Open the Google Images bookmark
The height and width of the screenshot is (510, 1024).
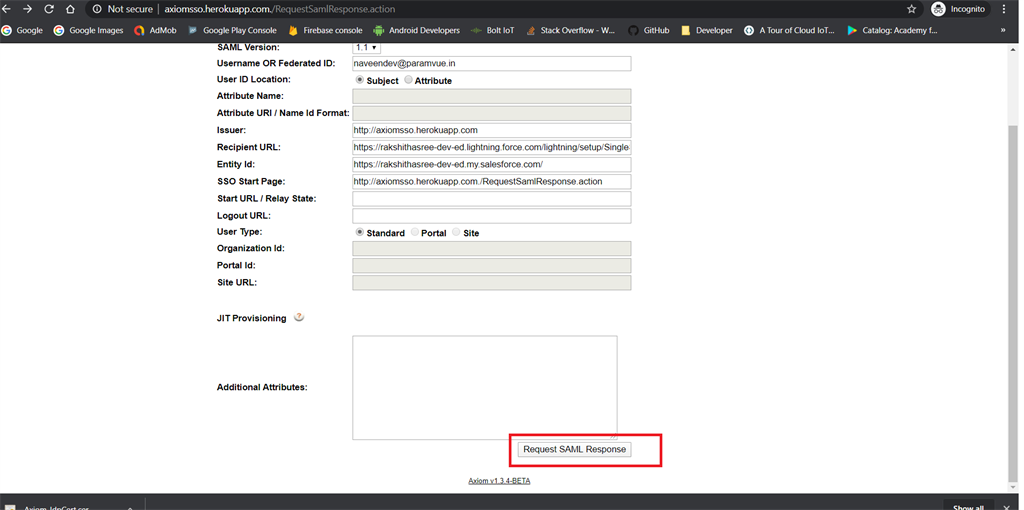[x=88, y=30]
